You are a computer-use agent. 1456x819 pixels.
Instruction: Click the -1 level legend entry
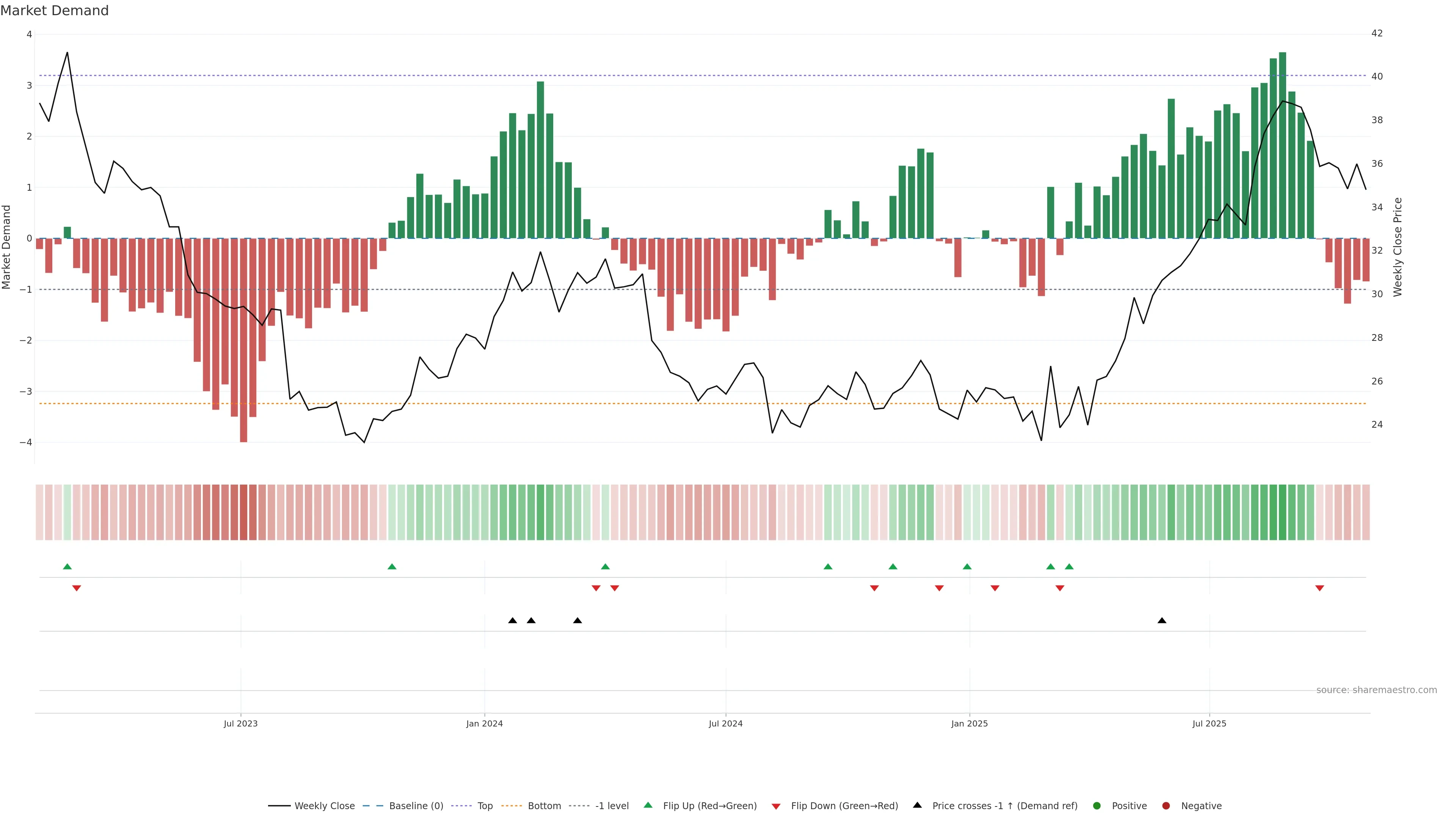612,805
